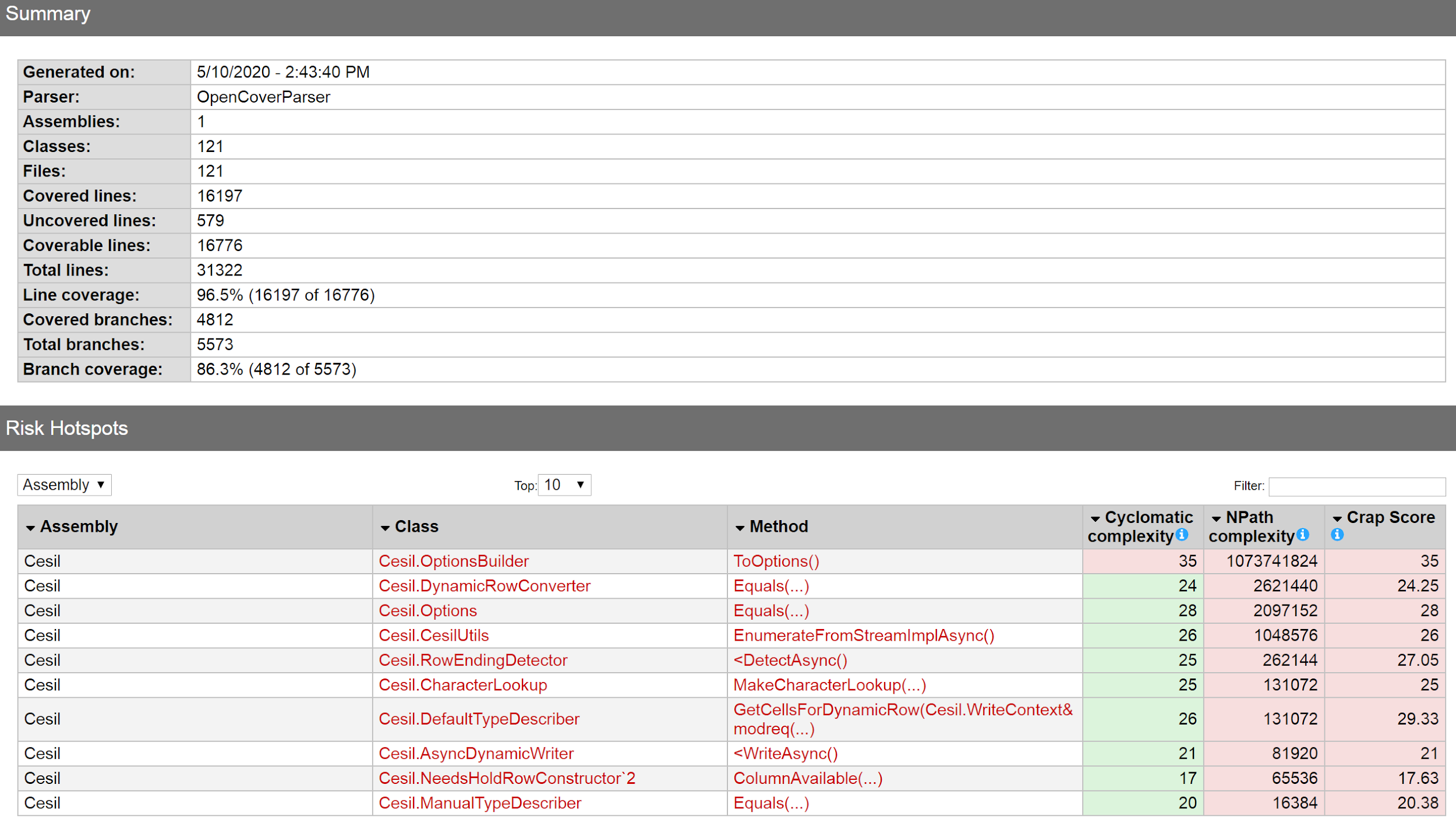Click the NPath complexity info icon
This screenshot has width=1456, height=834.
[1303, 535]
